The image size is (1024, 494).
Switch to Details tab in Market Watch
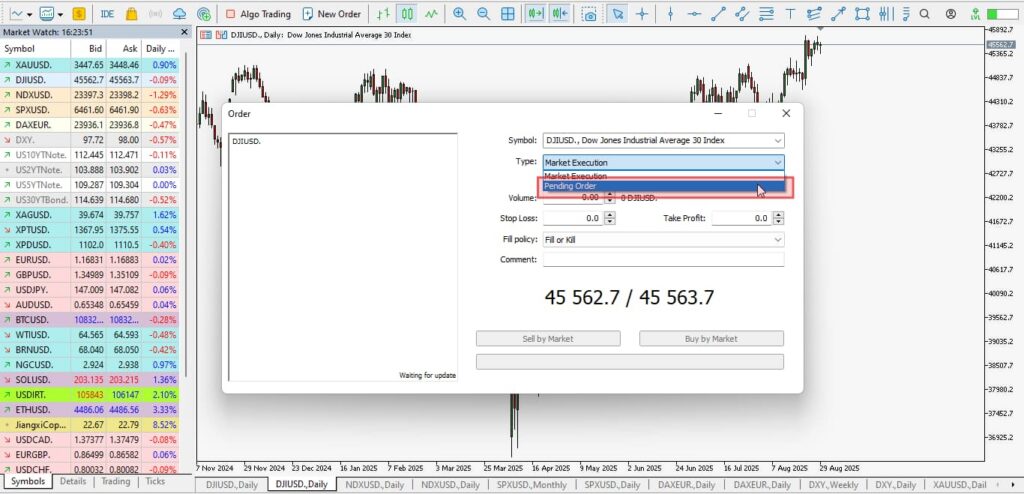pos(73,482)
